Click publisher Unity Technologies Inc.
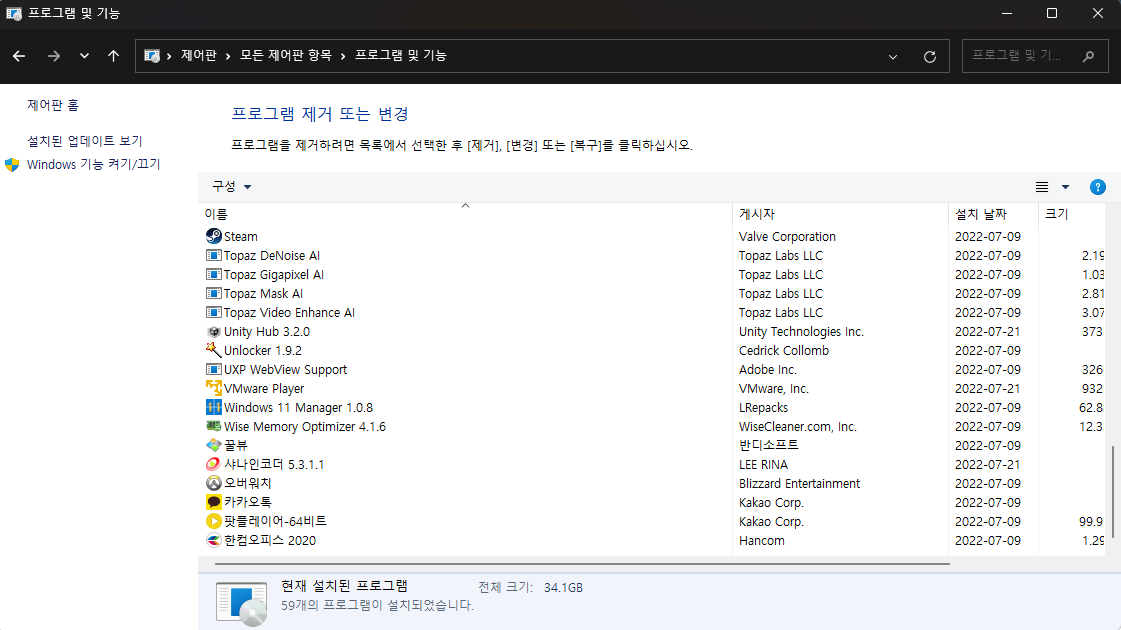1121x630 pixels. point(801,332)
